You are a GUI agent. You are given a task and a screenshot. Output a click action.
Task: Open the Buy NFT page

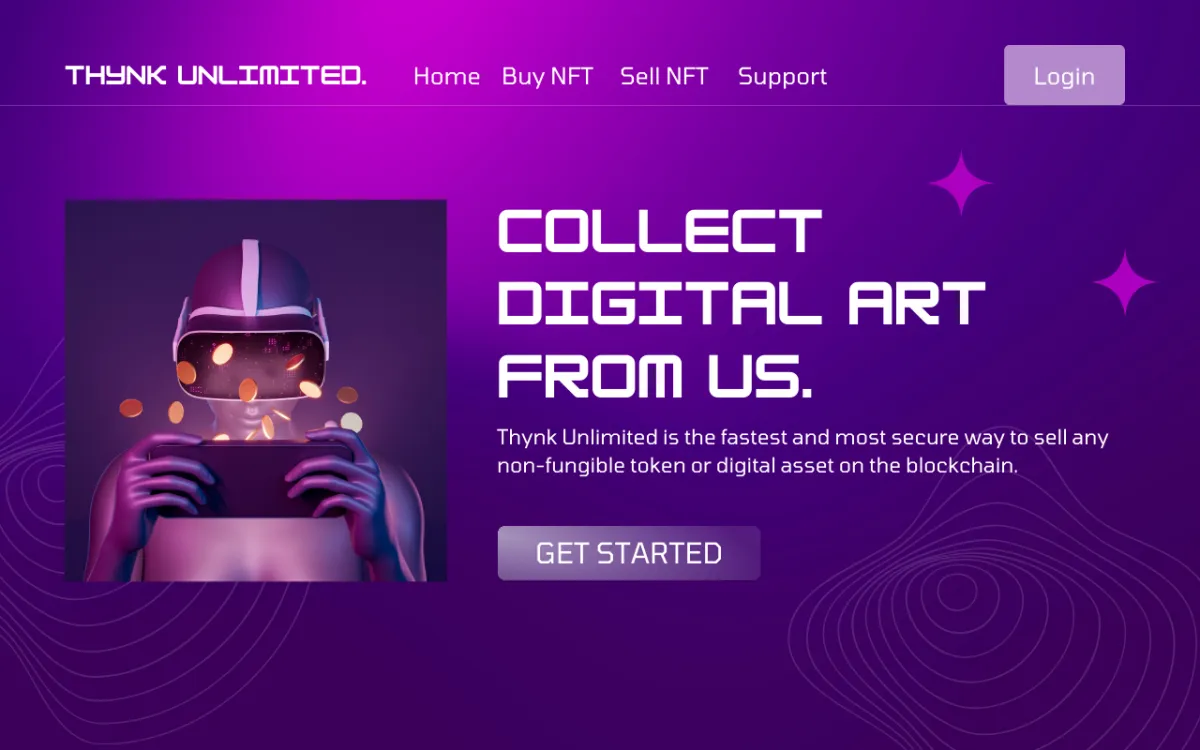tap(547, 76)
